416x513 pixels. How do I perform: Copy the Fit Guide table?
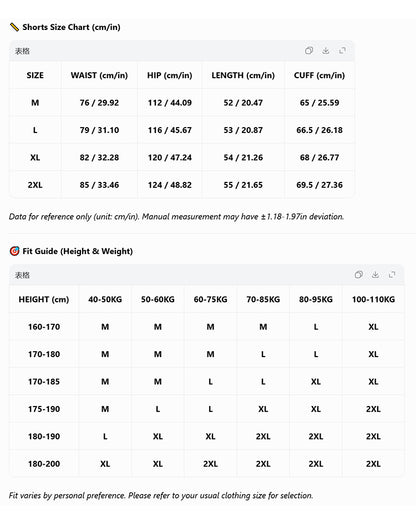point(359,275)
